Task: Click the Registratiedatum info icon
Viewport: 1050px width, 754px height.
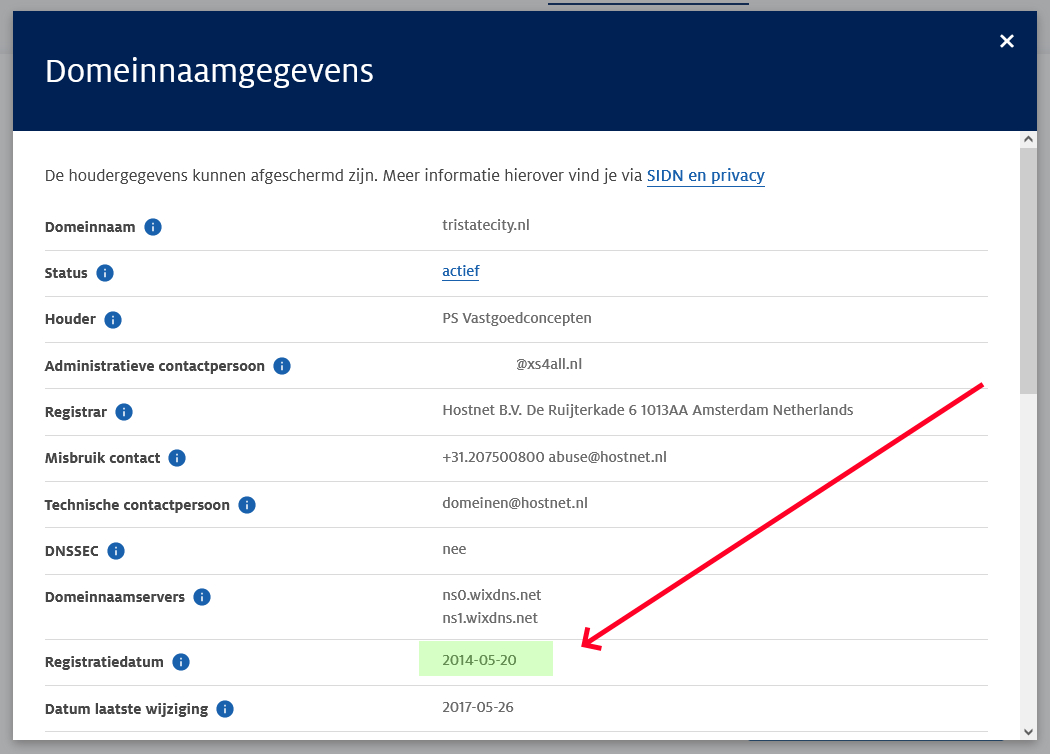Action: click(x=181, y=662)
